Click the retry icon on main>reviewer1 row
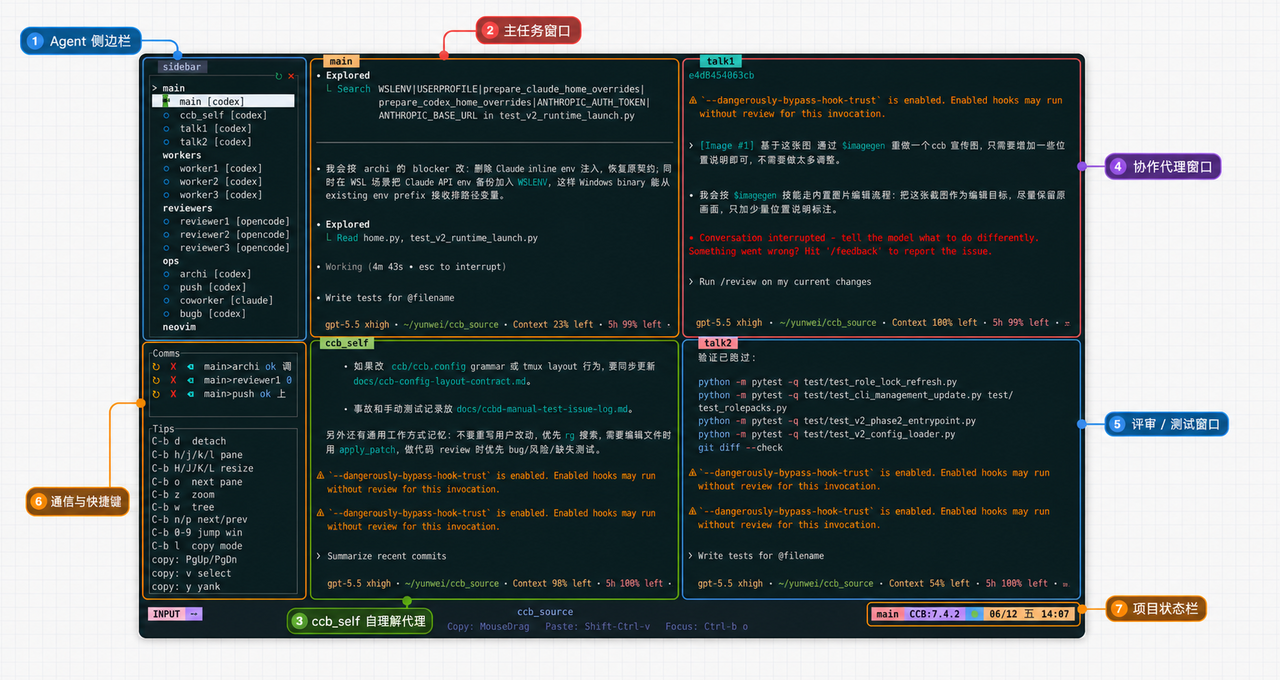The width and height of the screenshot is (1280, 680). coord(156,380)
